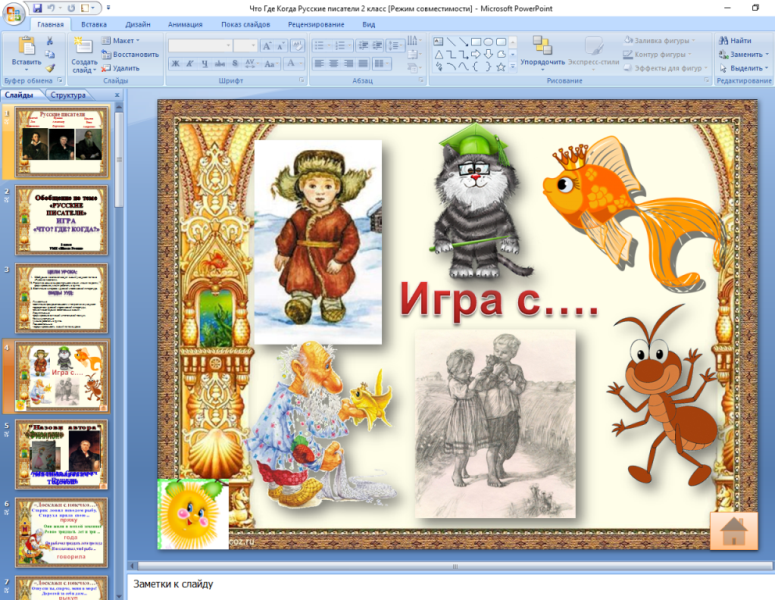Undo the last action in quick access toolbar
The height and width of the screenshot is (600, 775).
[x=51, y=8]
